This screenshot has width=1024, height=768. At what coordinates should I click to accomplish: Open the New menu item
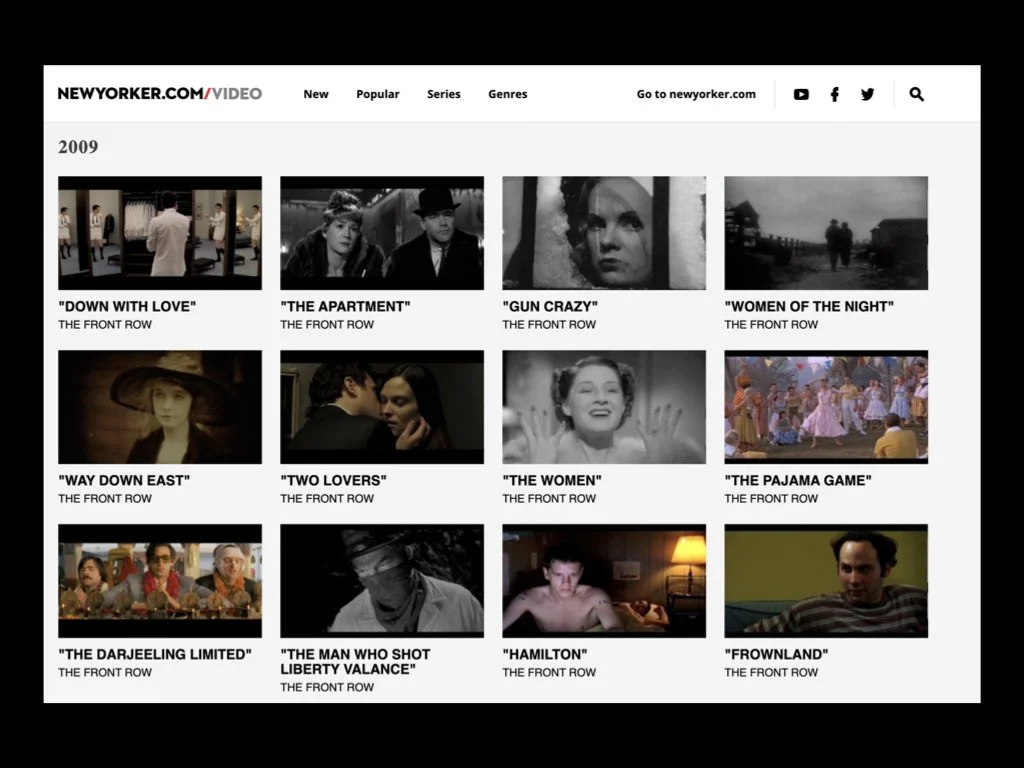(x=315, y=94)
